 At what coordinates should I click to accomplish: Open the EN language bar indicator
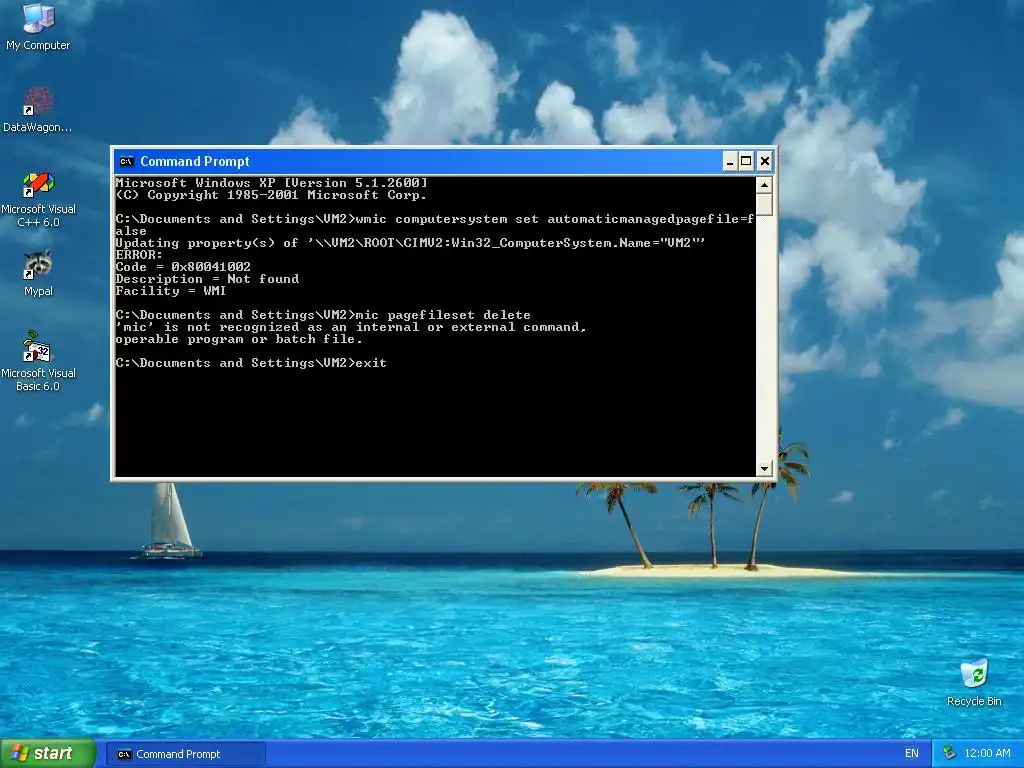click(912, 754)
